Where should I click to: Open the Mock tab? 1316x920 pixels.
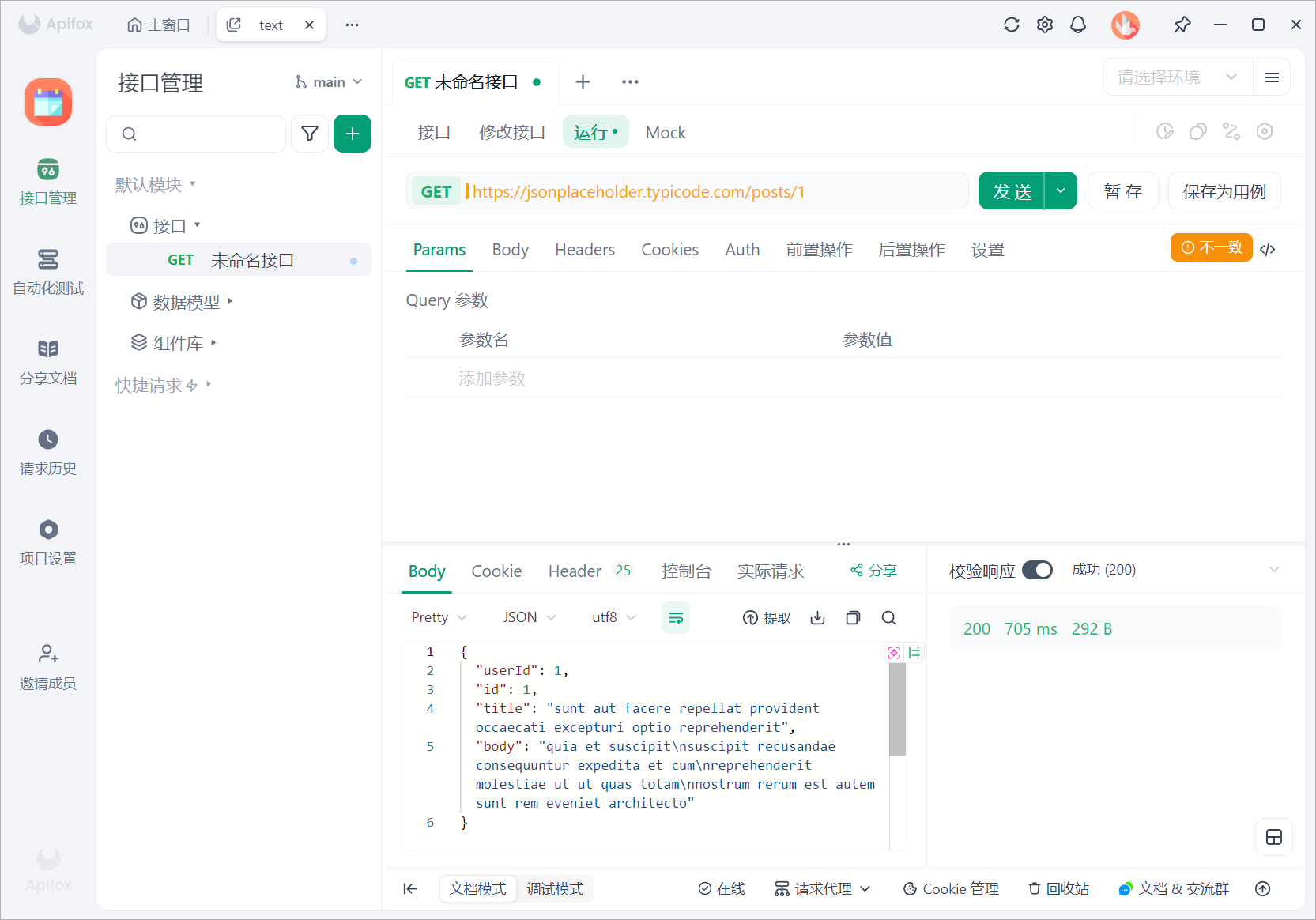(665, 132)
